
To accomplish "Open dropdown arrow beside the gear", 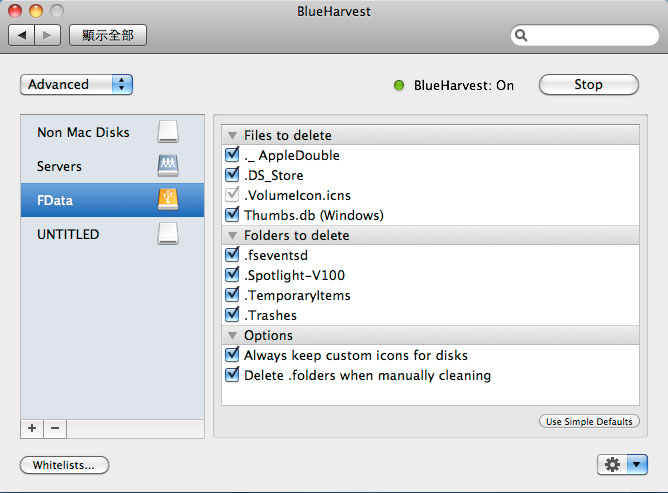I will coord(637,464).
